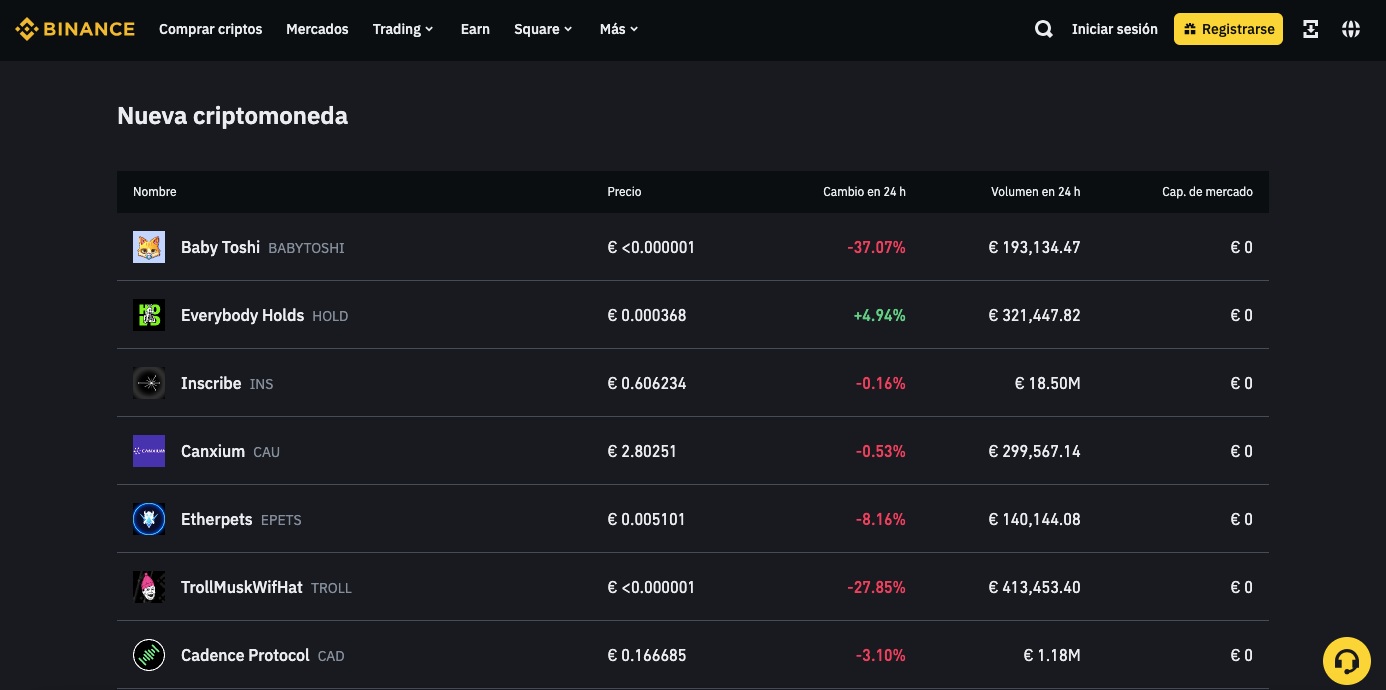
Task: Click price € 2.80251
Action: click(642, 451)
